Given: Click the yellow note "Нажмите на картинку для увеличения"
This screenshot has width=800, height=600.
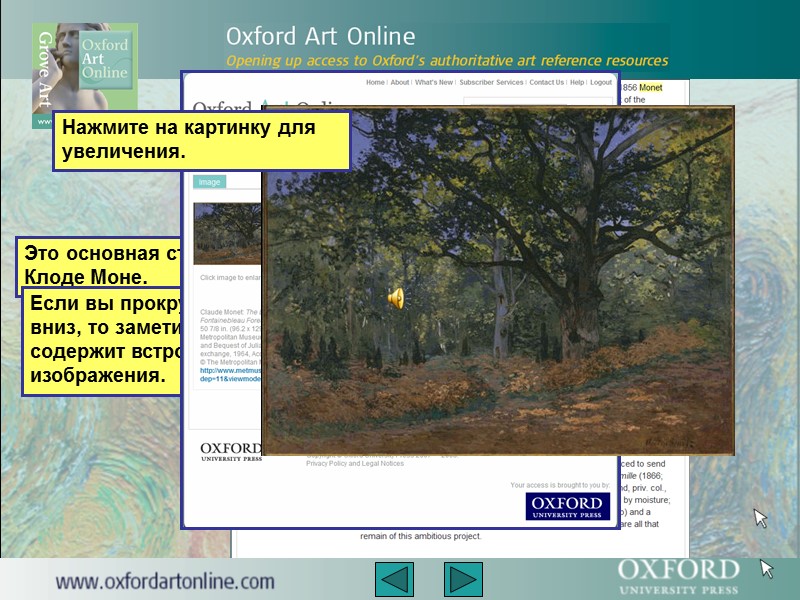Looking at the screenshot, I should (202, 140).
